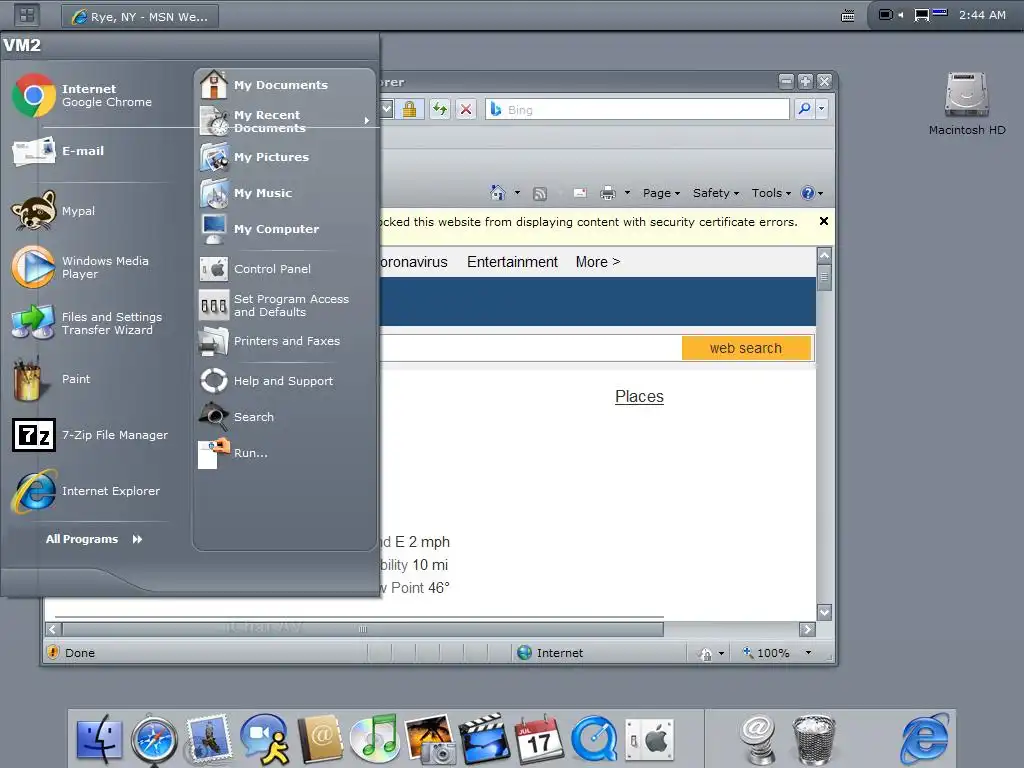1024x768 pixels.
Task: Open the Trash in the dock
Action: (x=814, y=739)
